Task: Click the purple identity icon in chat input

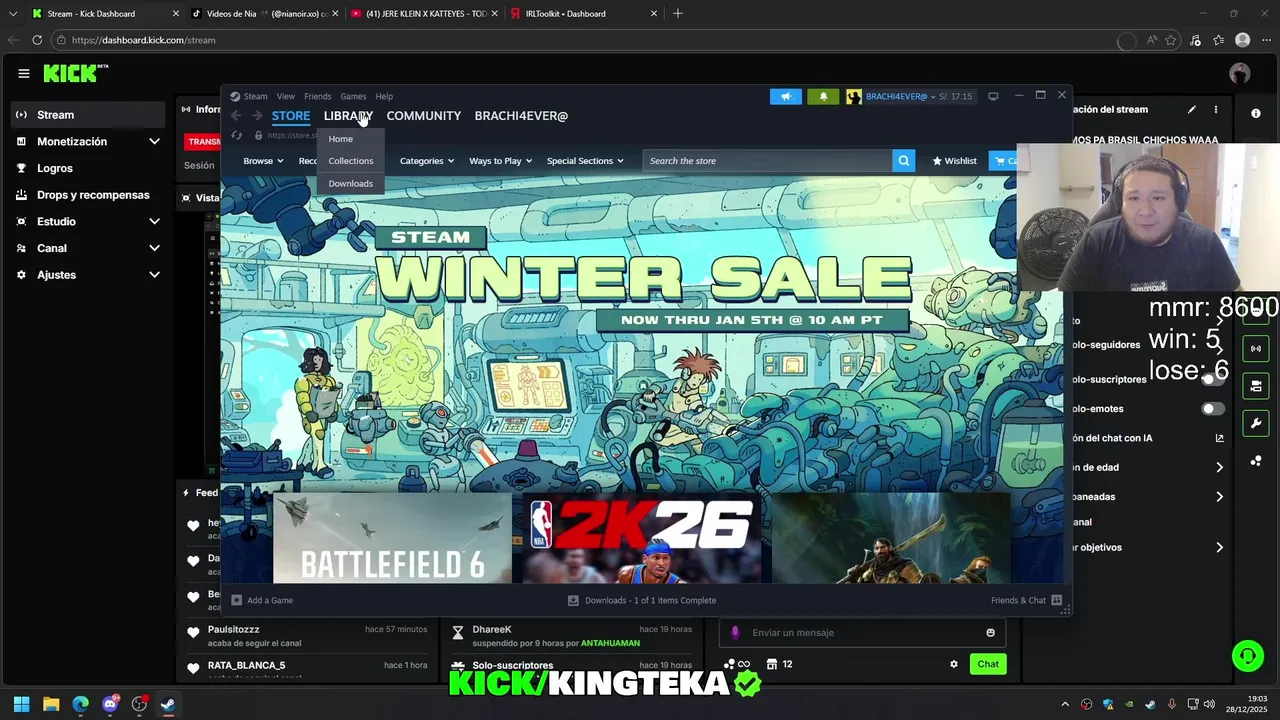Action: [735, 632]
